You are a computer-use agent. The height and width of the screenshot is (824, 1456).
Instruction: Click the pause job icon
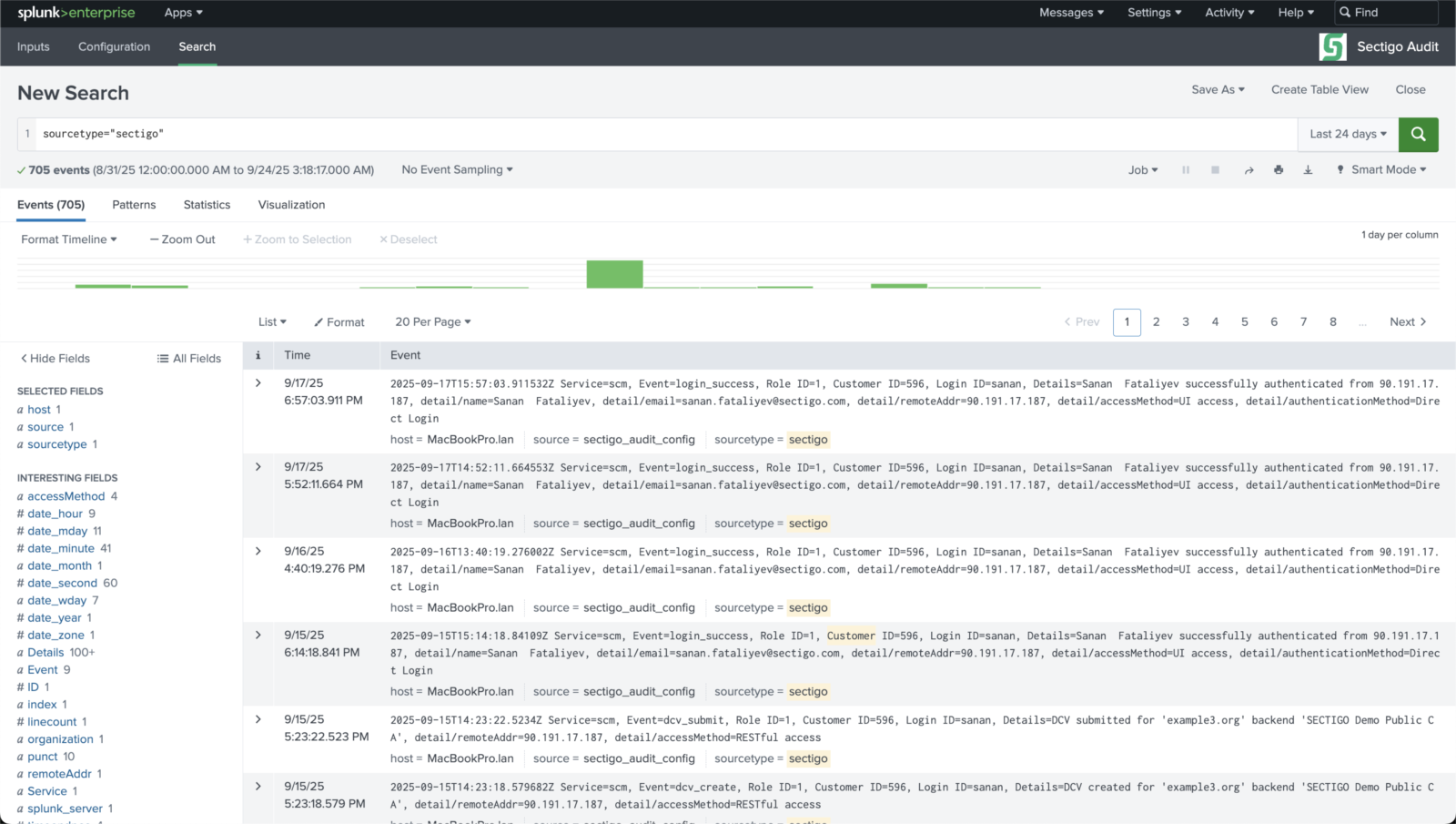(1186, 170)
